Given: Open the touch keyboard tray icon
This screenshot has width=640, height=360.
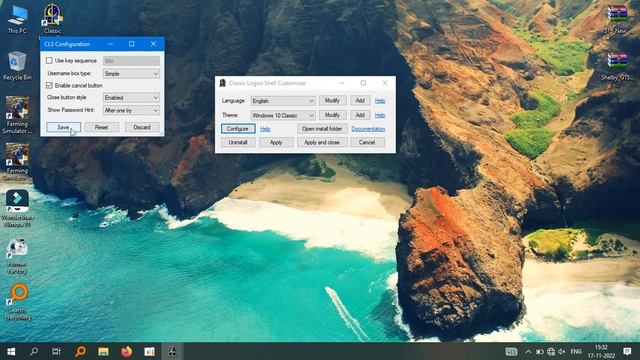Looking at the screenshot, I should click(511, 351).
